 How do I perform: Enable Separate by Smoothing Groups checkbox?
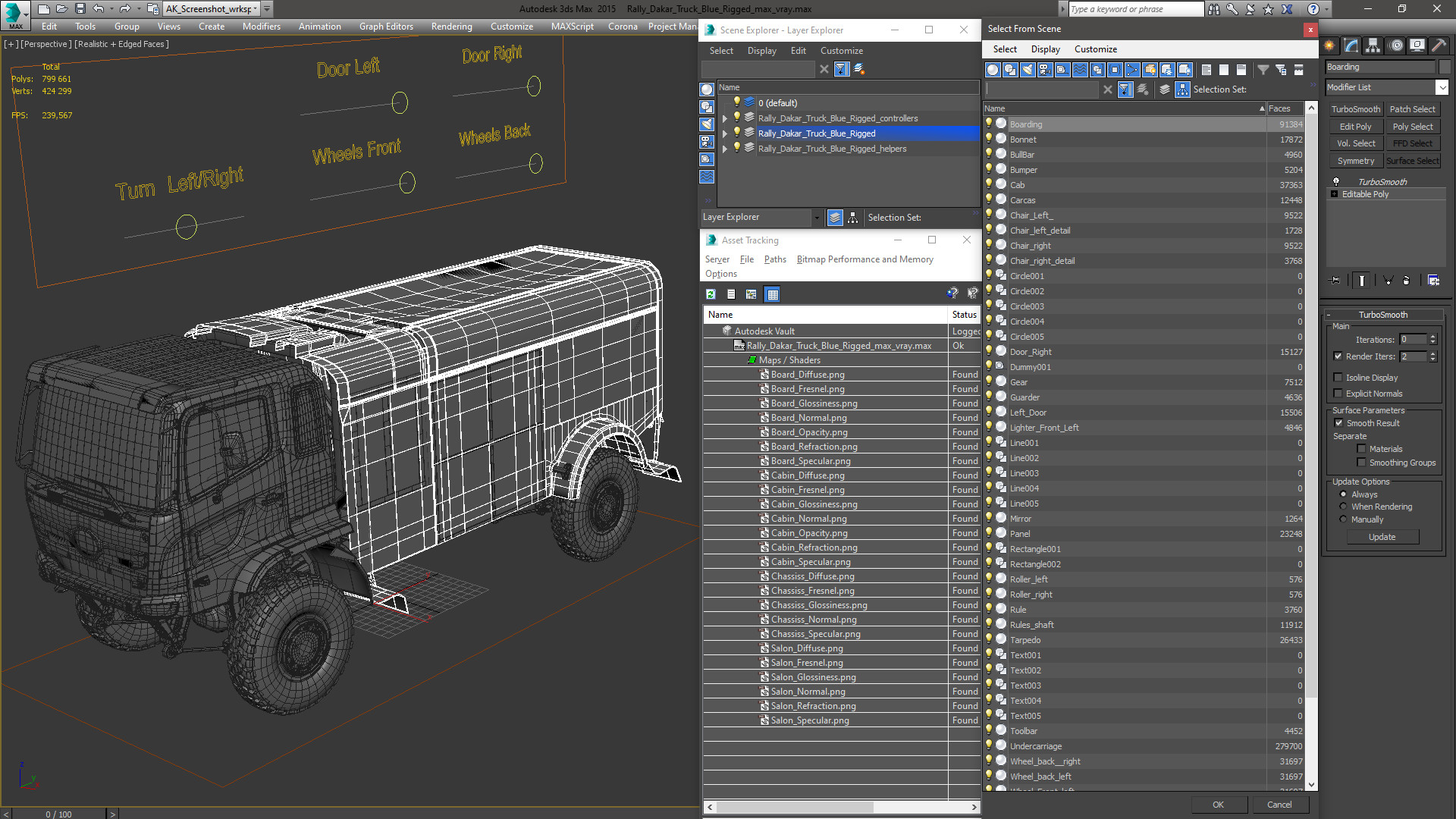click(1361, 463)
